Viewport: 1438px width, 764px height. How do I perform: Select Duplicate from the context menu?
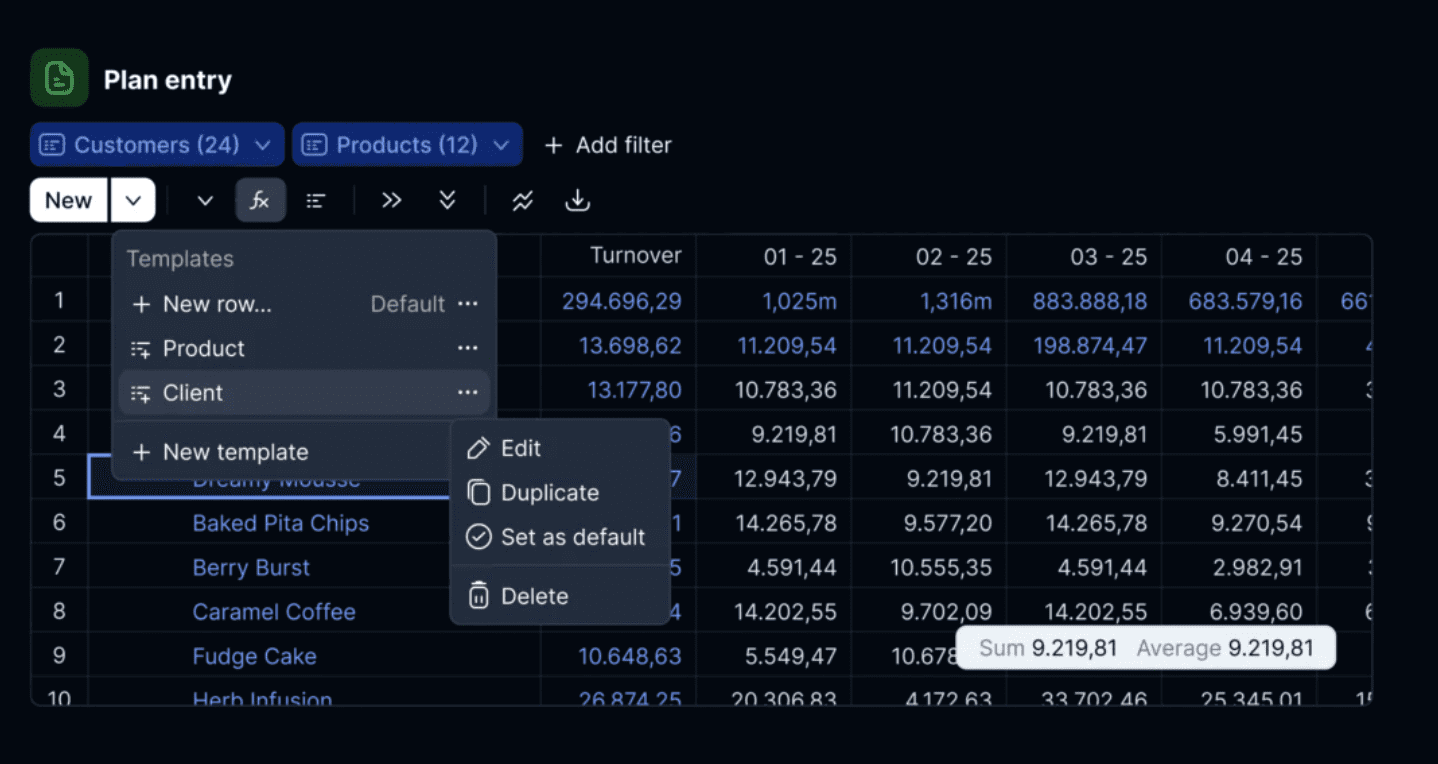click(x=559, y=493)
